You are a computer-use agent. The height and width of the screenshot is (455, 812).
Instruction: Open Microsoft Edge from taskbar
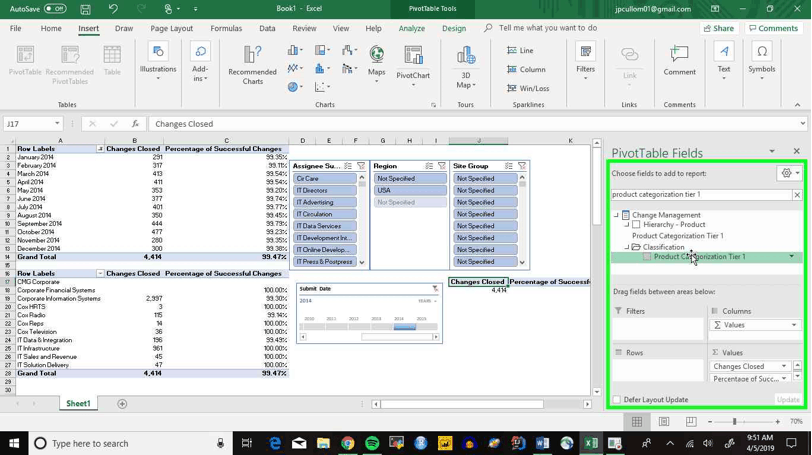274,444
